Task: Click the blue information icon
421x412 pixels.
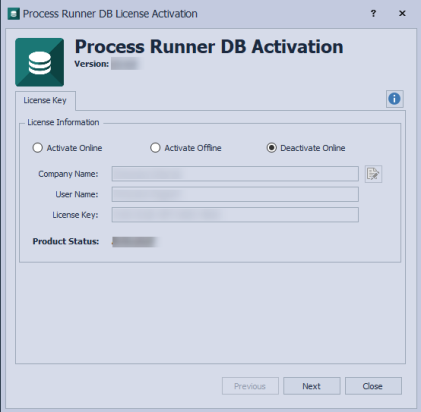Action: [395, 99]
